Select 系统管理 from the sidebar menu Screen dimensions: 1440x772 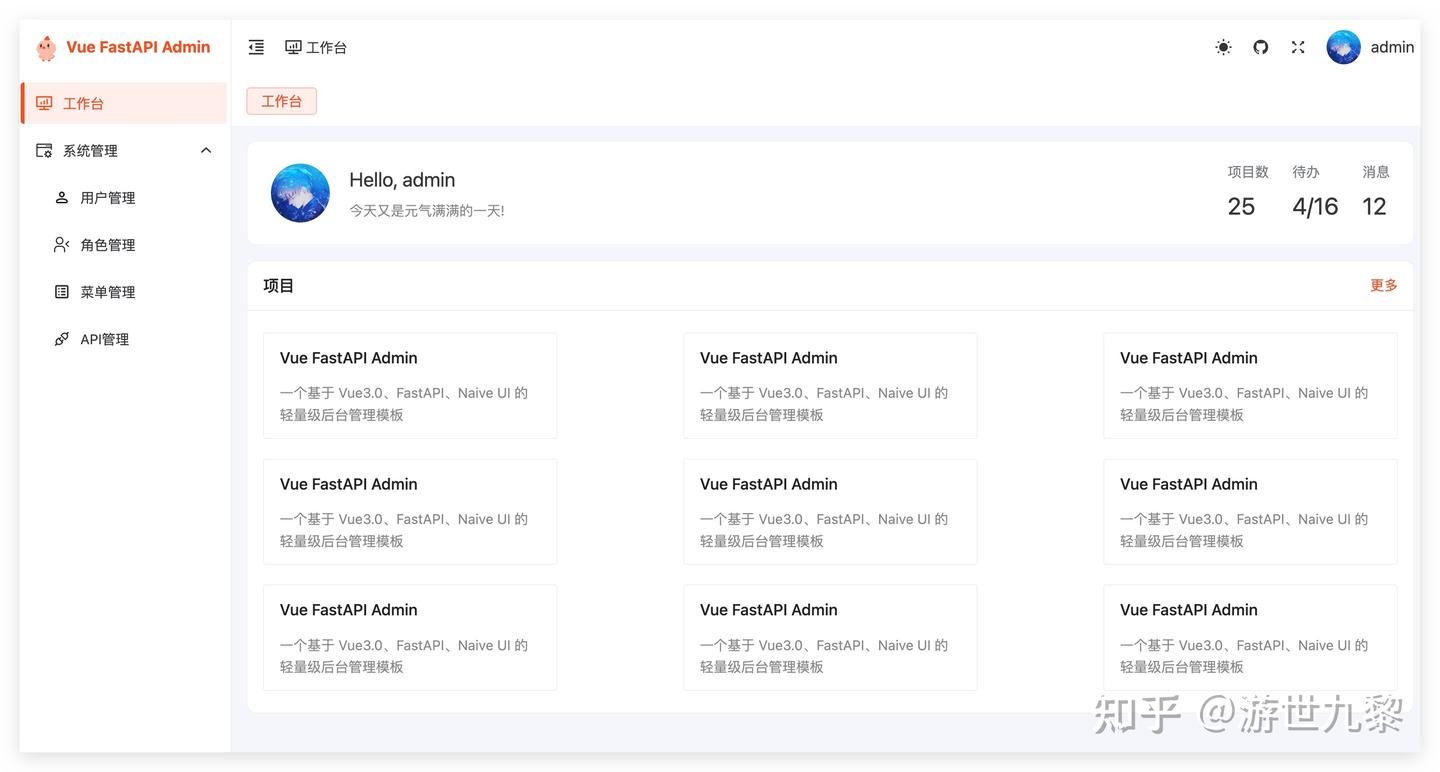click(90, 150)
